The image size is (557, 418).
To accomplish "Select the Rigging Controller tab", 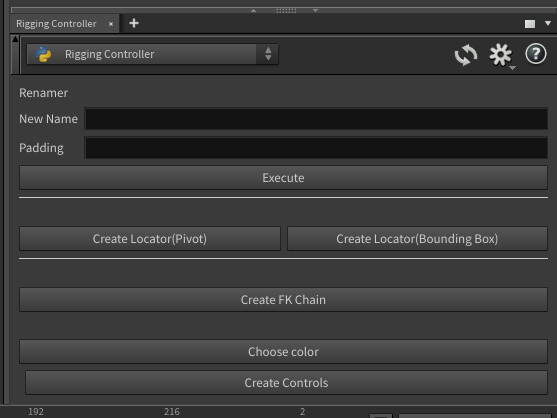I will coord(56,24).
